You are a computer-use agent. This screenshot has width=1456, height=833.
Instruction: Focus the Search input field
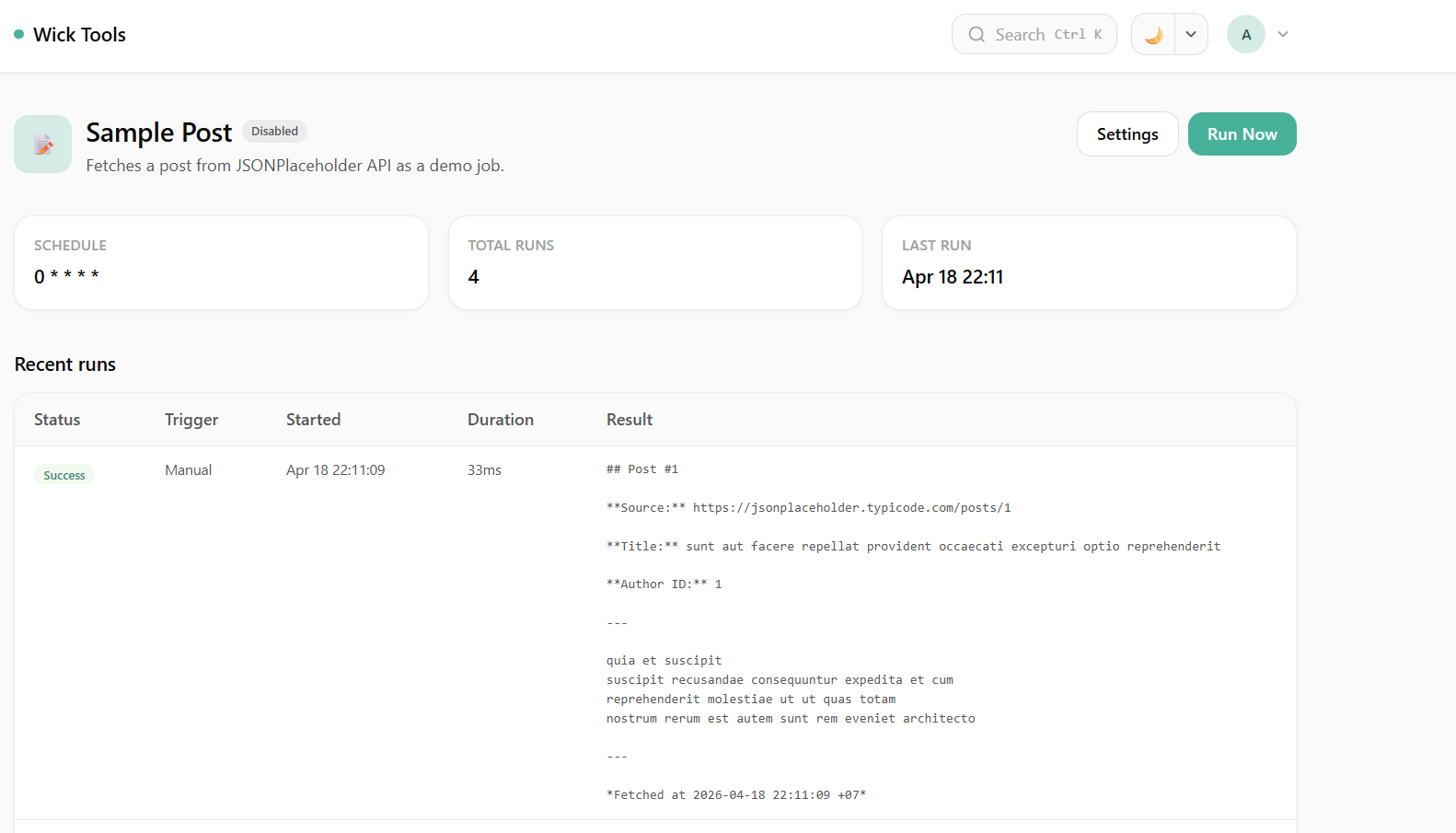pyautogui.click(x=1034, y=35)
